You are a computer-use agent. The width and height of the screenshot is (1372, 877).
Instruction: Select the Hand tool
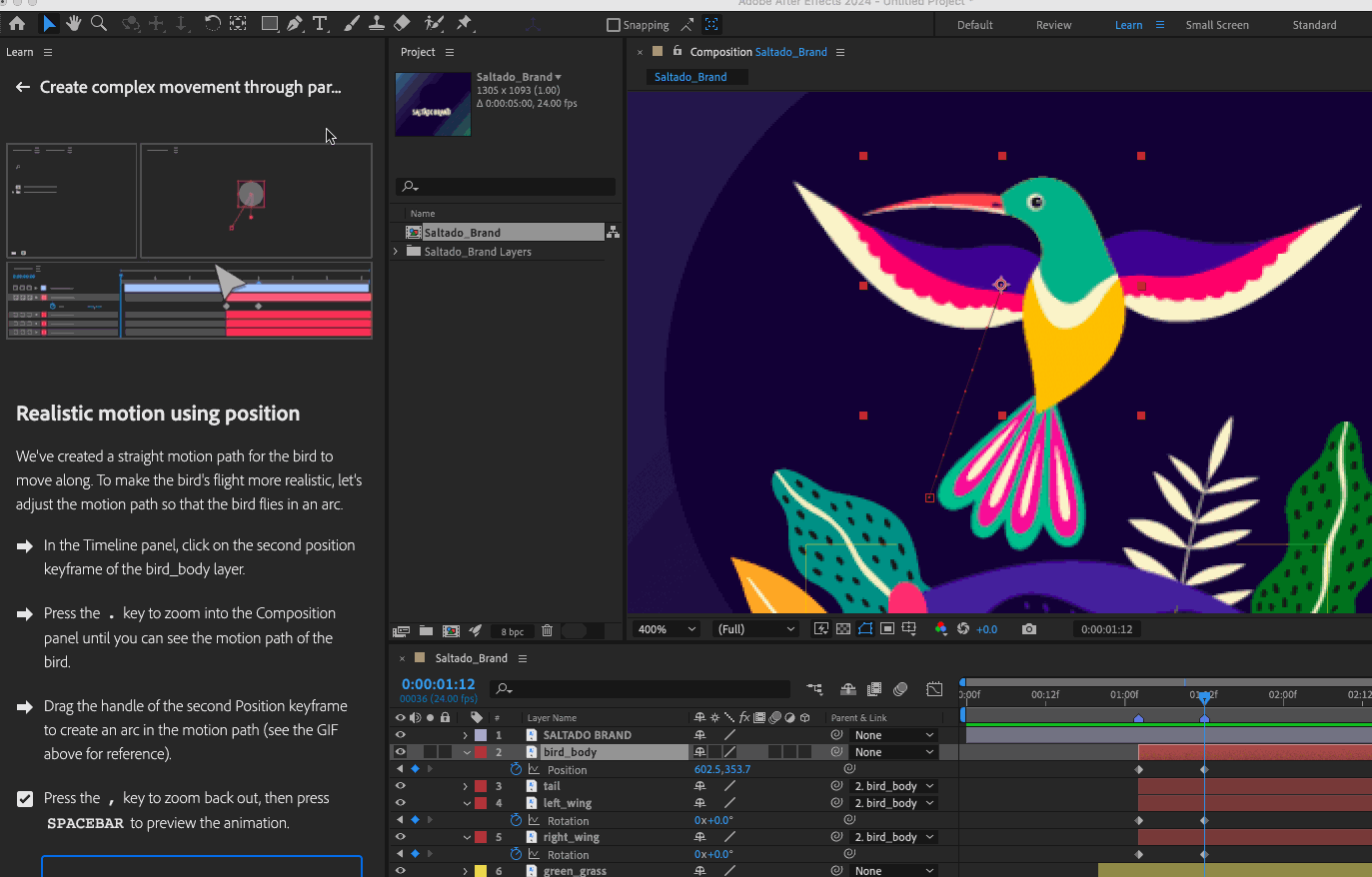point(74,23)
